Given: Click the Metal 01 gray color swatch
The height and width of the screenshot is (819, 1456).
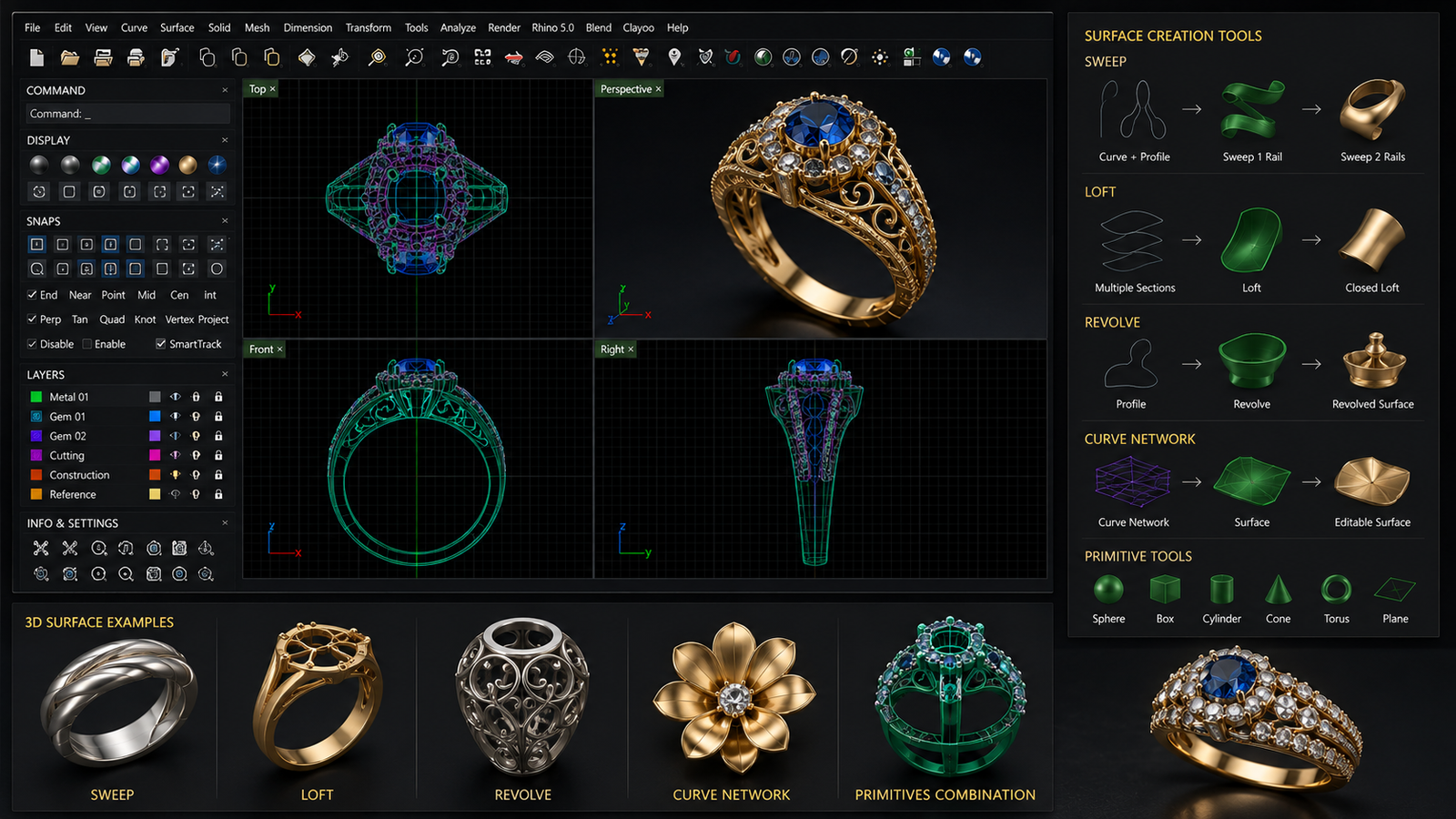Looking at the screenshot, I should point(155,397).
